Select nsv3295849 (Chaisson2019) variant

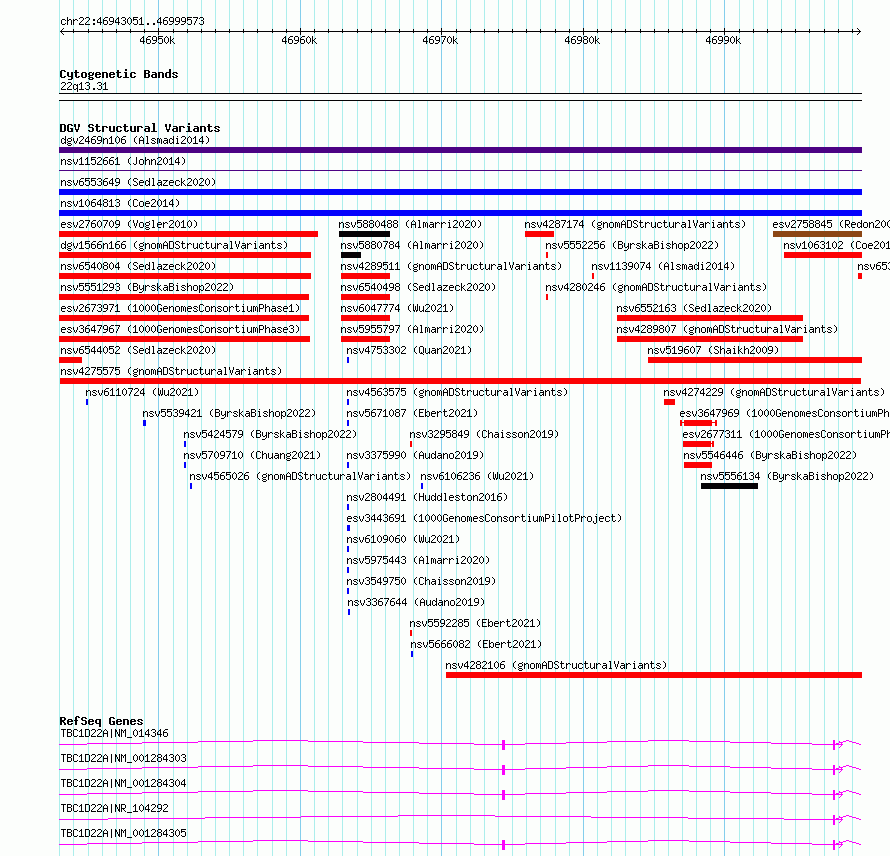[x=484, y=434]
